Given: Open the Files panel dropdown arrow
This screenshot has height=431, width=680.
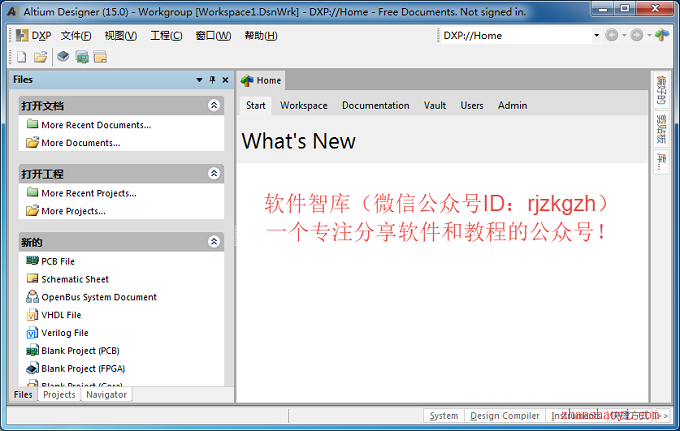Looking at the screenshot, I should pos(199,80).
